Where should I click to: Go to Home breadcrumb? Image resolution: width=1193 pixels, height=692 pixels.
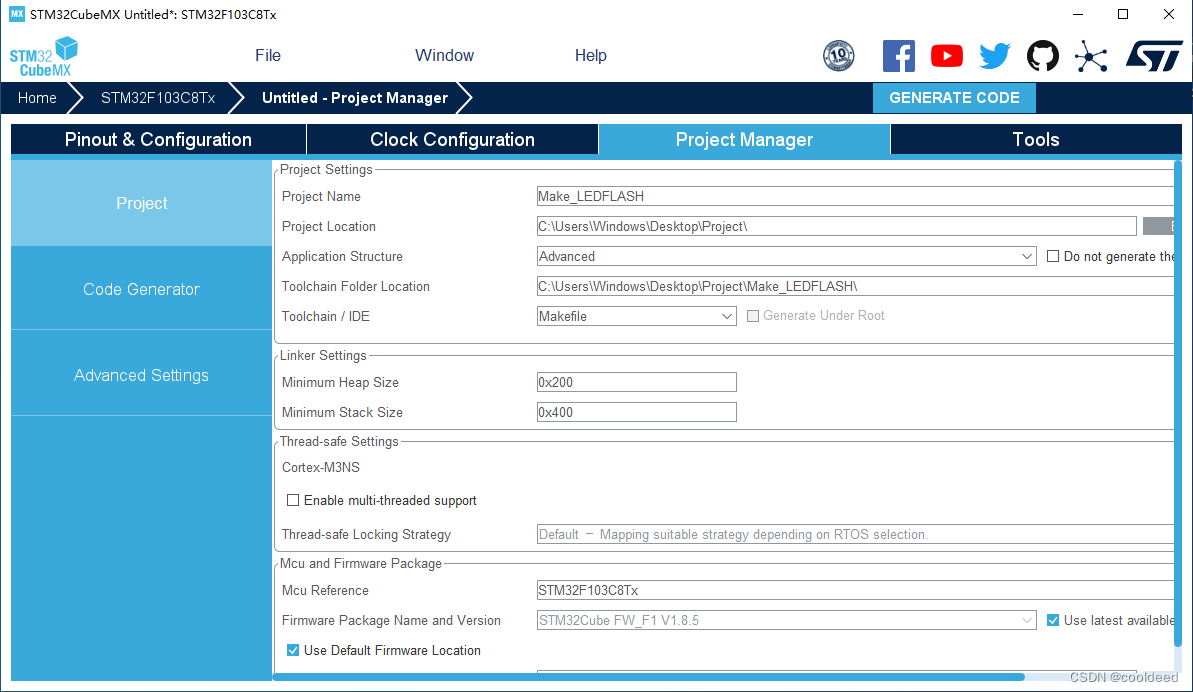pyautogui.click(x=37, y=98)
